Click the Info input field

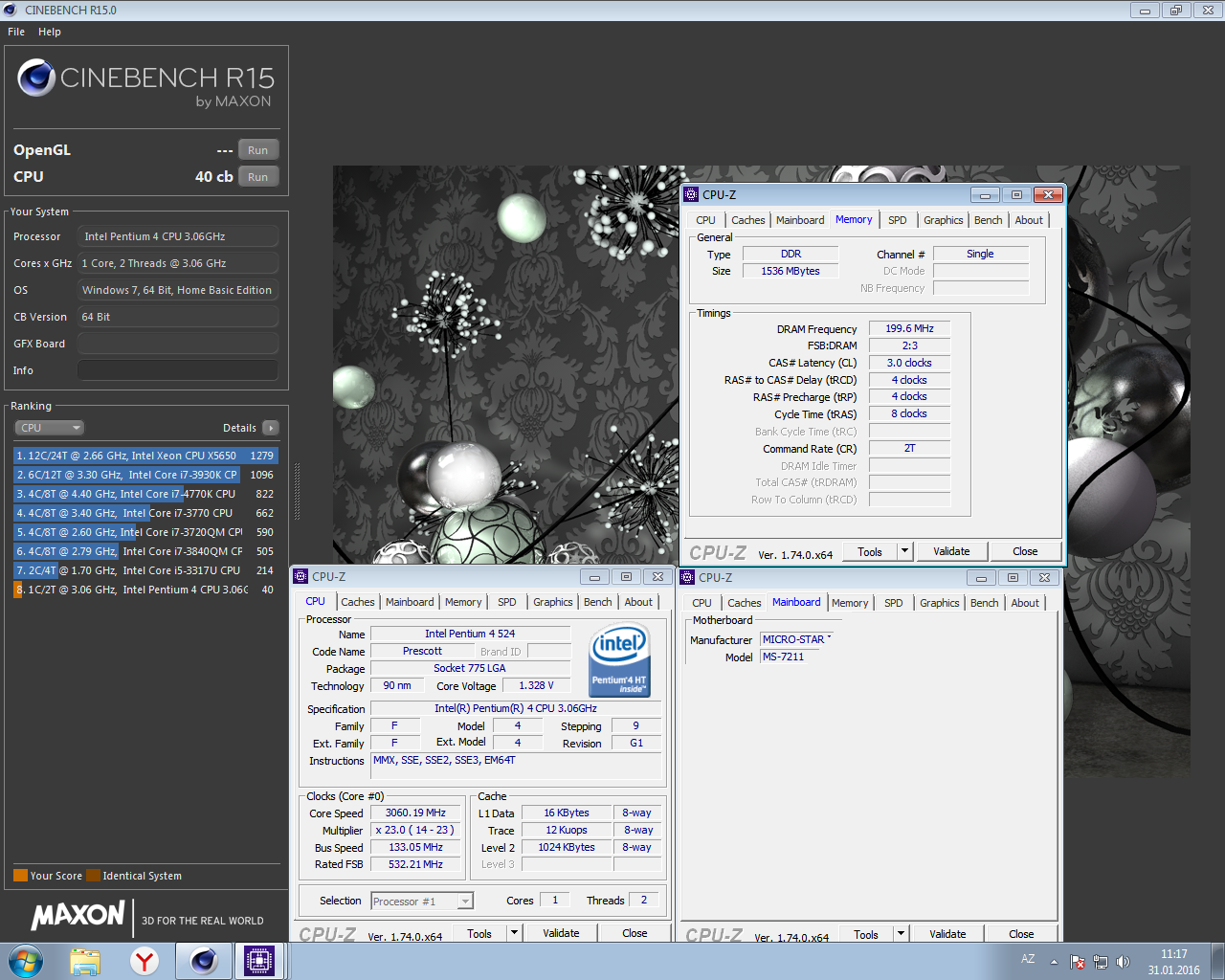(x=178, y=370)
